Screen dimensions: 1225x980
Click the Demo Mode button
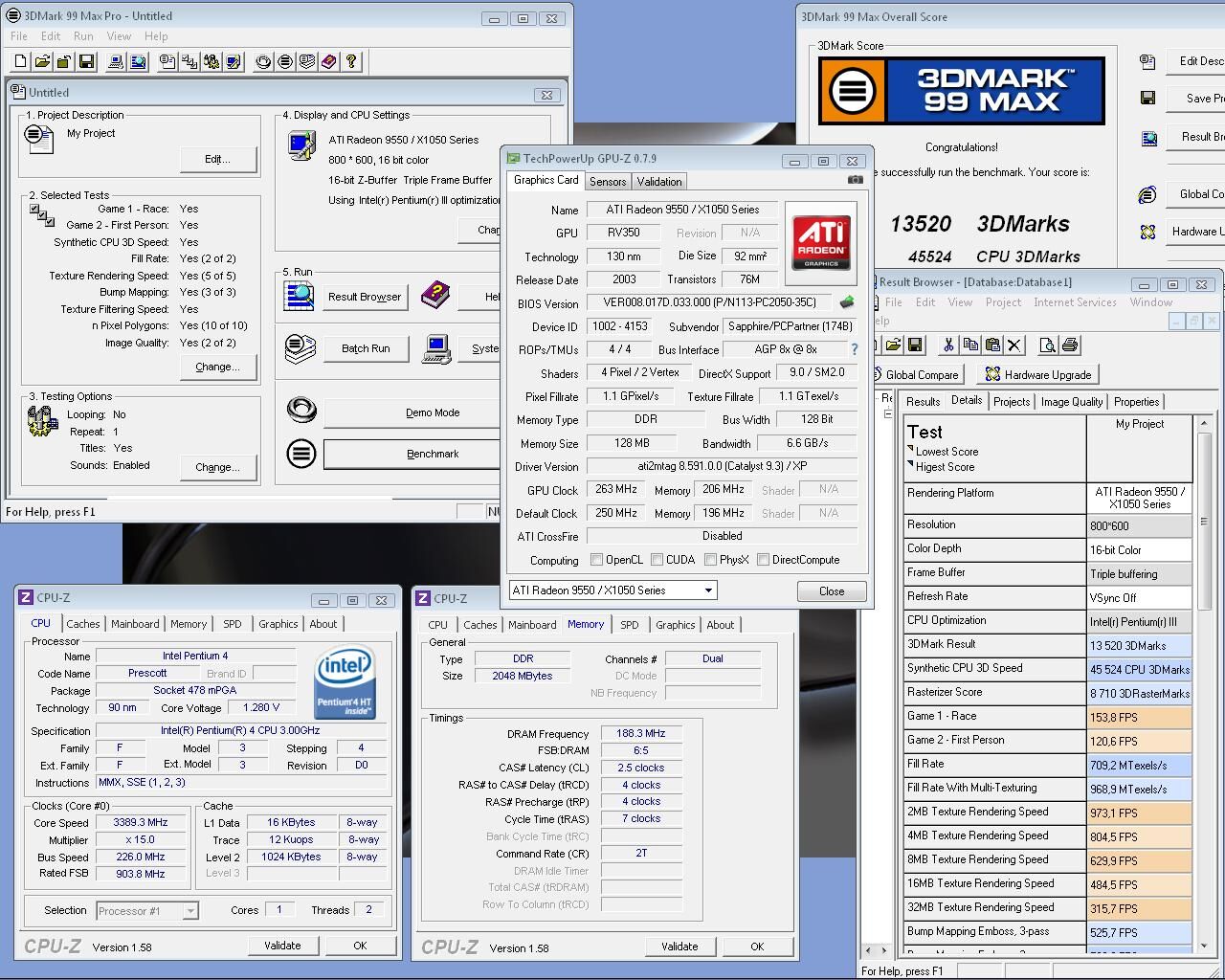[x=432, y=412]
